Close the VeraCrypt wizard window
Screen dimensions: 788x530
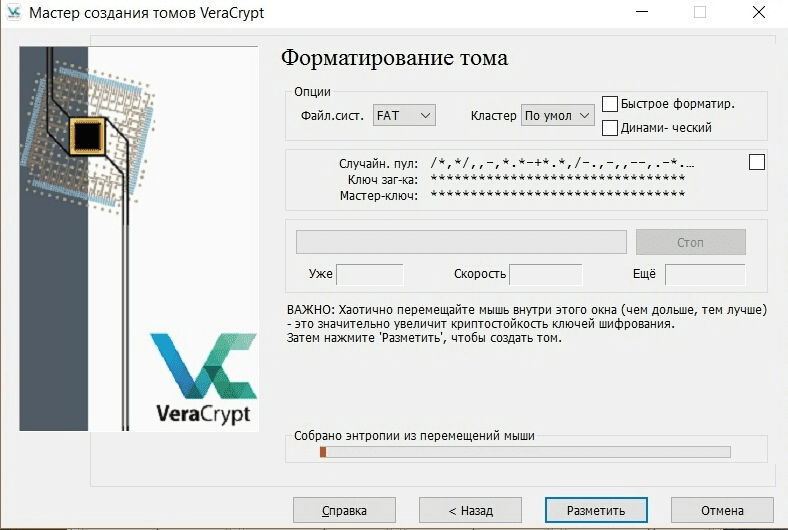click(x=759, y=12)
